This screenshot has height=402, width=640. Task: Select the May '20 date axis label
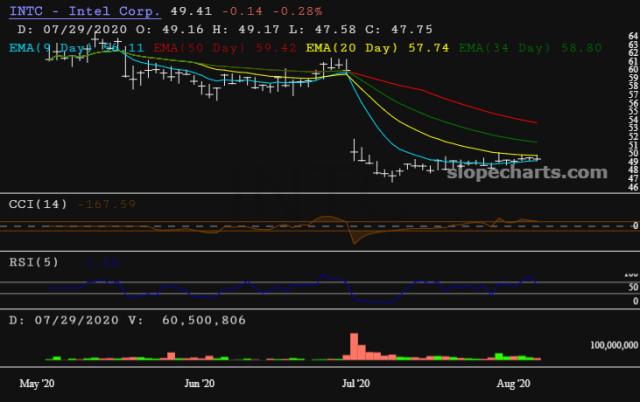pos(37,383)
